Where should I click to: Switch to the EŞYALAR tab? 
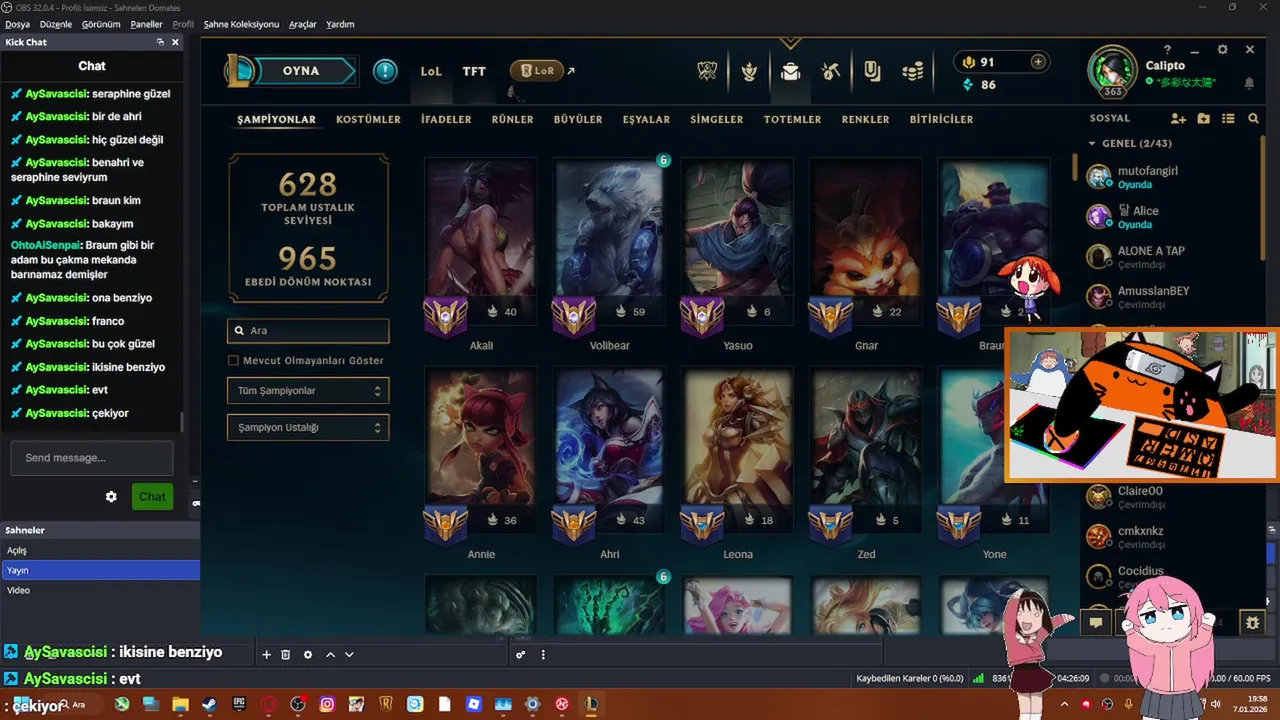pos(646,119)
